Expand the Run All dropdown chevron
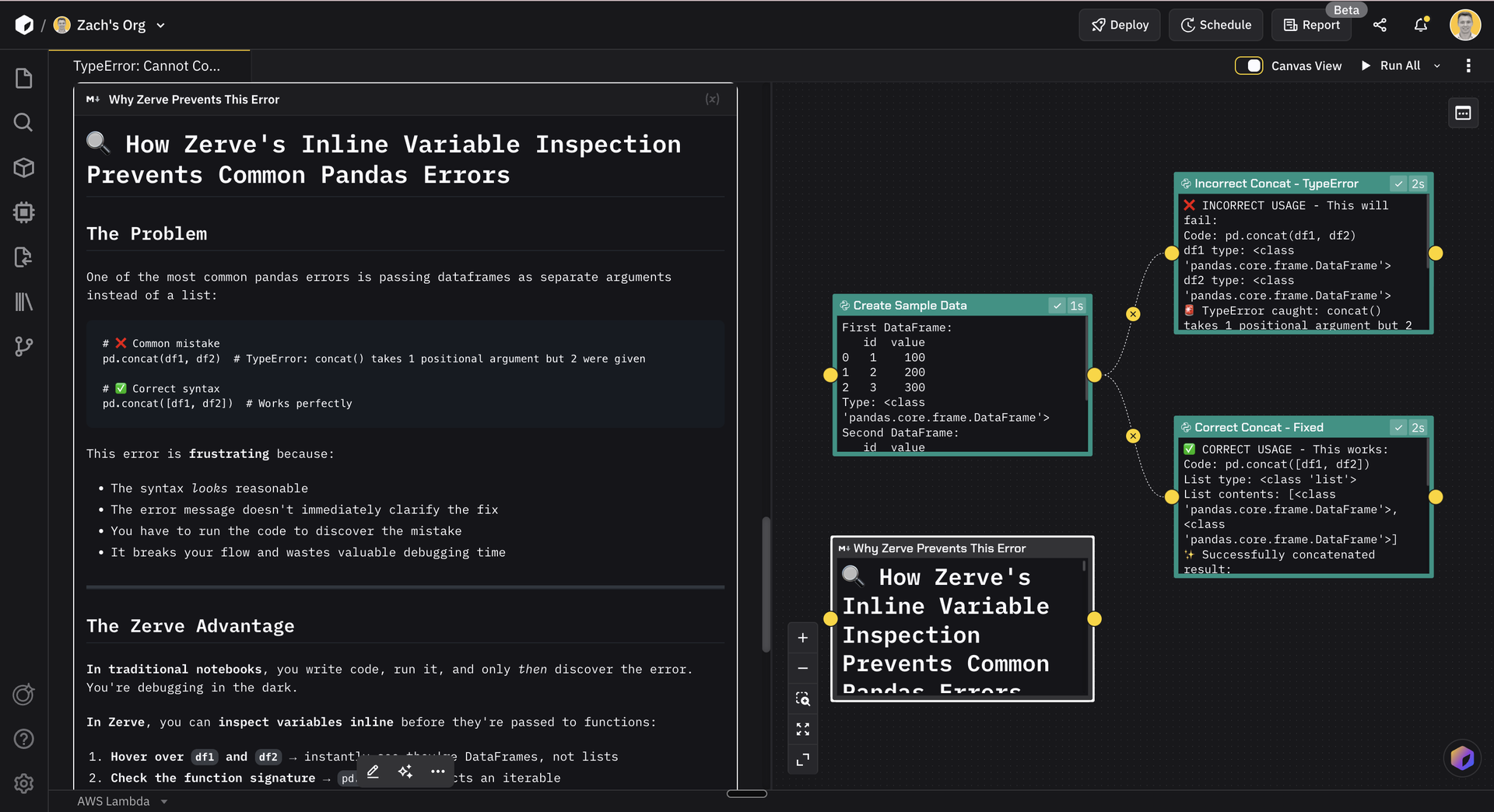 coord(1437,65)
